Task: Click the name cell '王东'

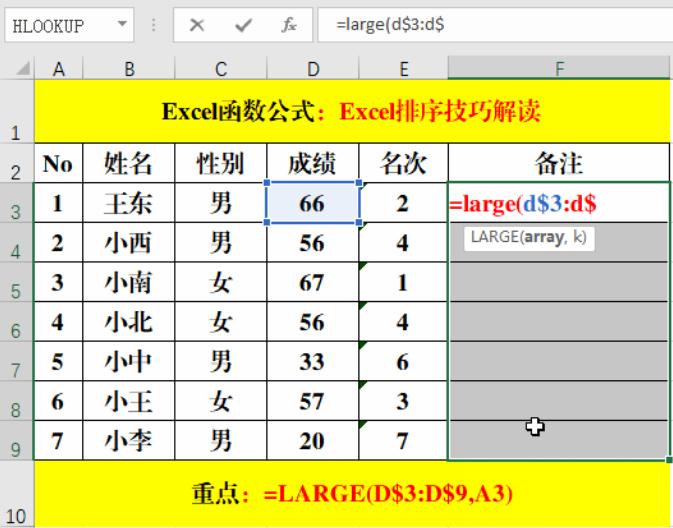Action: coord(129,203)
